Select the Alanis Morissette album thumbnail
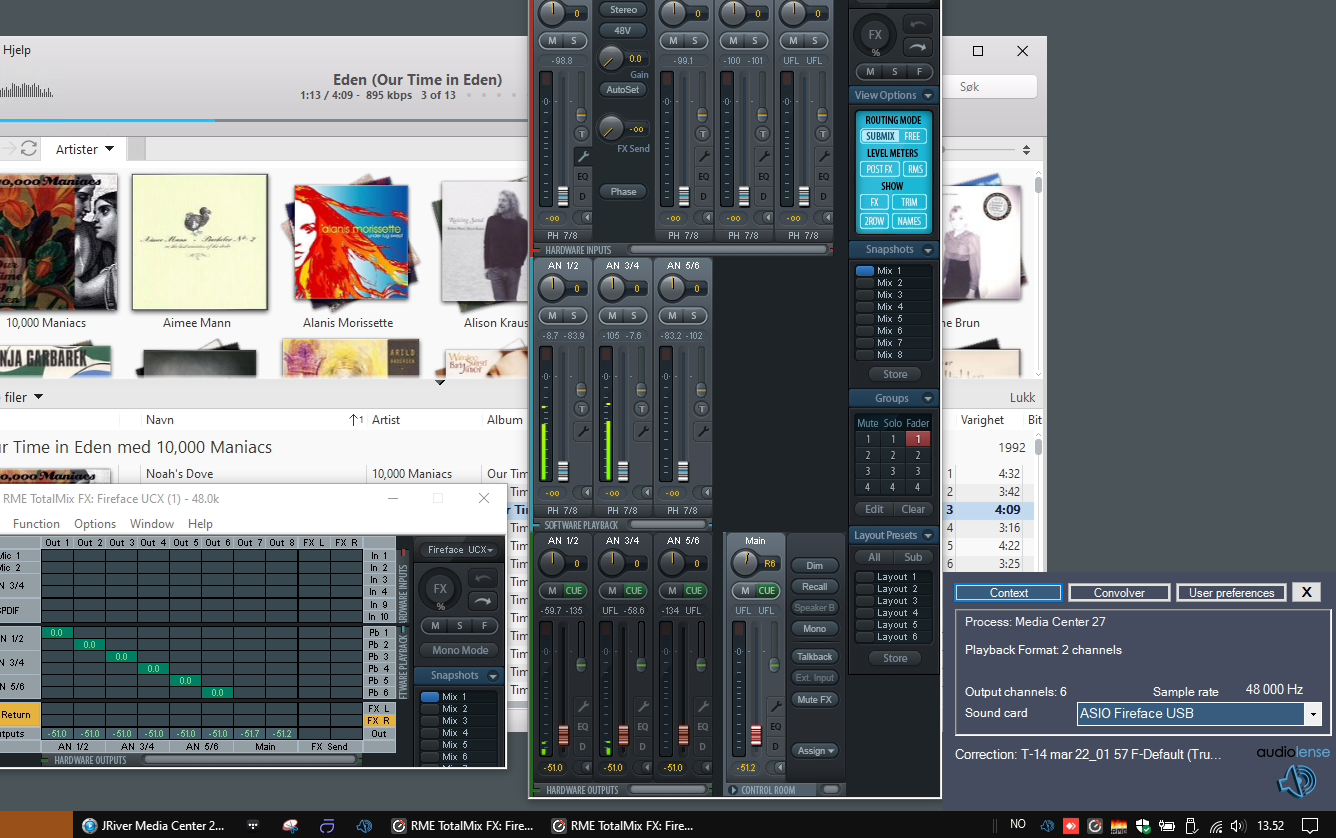 click(351, 243)
